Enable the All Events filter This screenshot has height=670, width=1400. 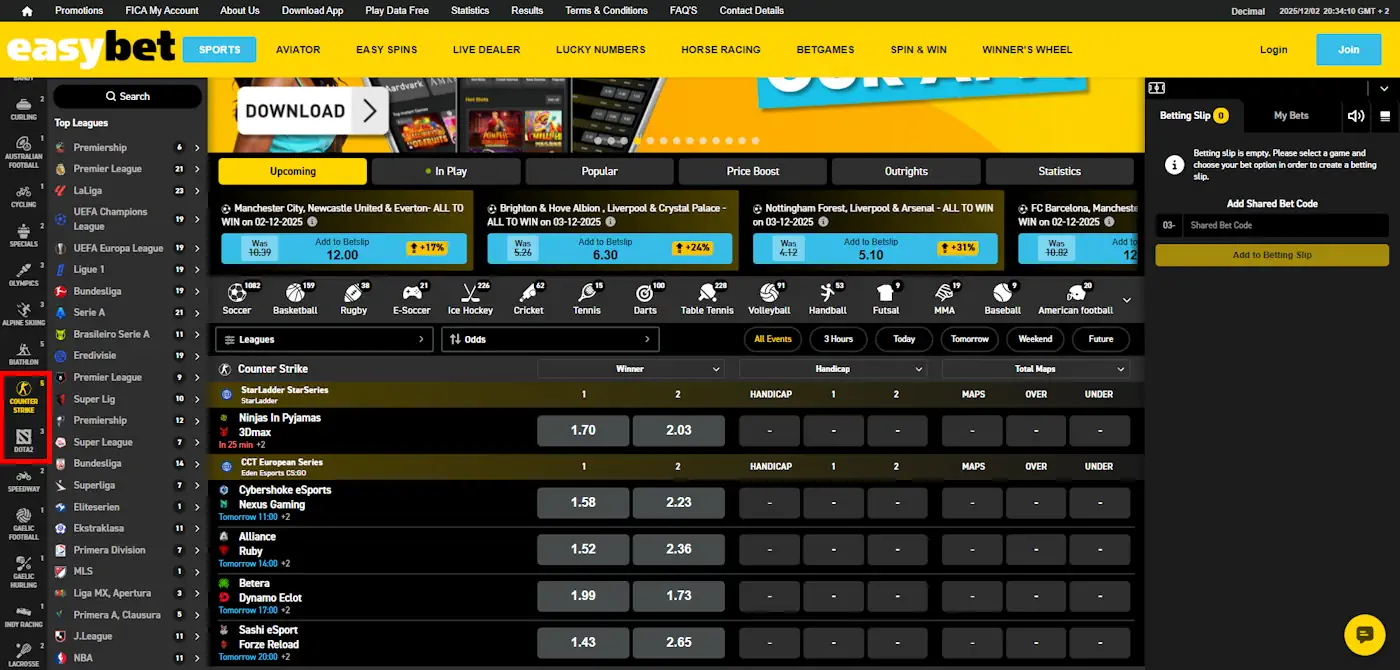[x=772, y=339]
